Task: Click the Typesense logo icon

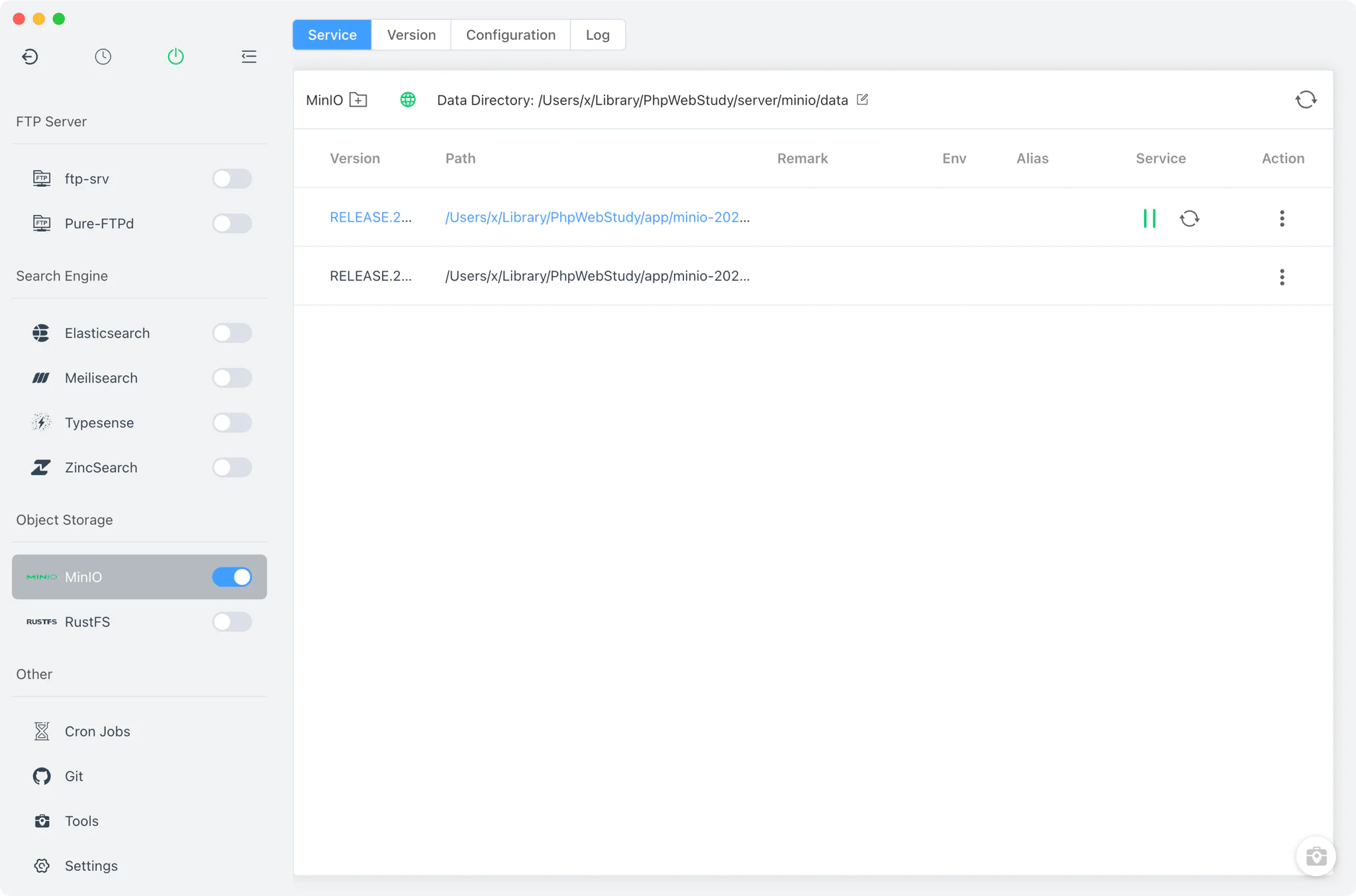Action: pyautogui.click(x=41, y=422)
